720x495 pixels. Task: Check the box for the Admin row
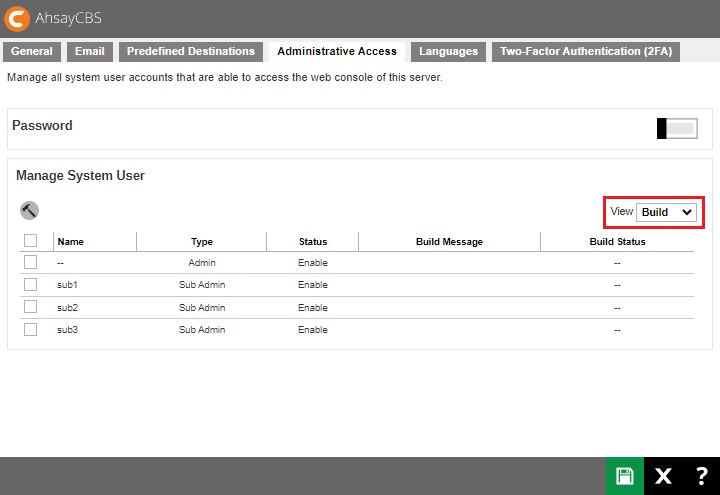pyautogui.click(x=30, y=262)
